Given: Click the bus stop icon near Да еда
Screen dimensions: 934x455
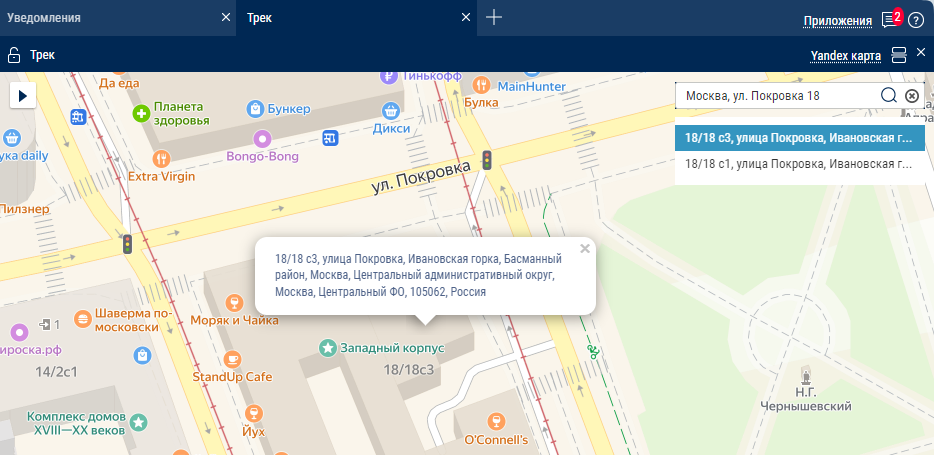Looking at the screenshot, I should click(78, 117).
